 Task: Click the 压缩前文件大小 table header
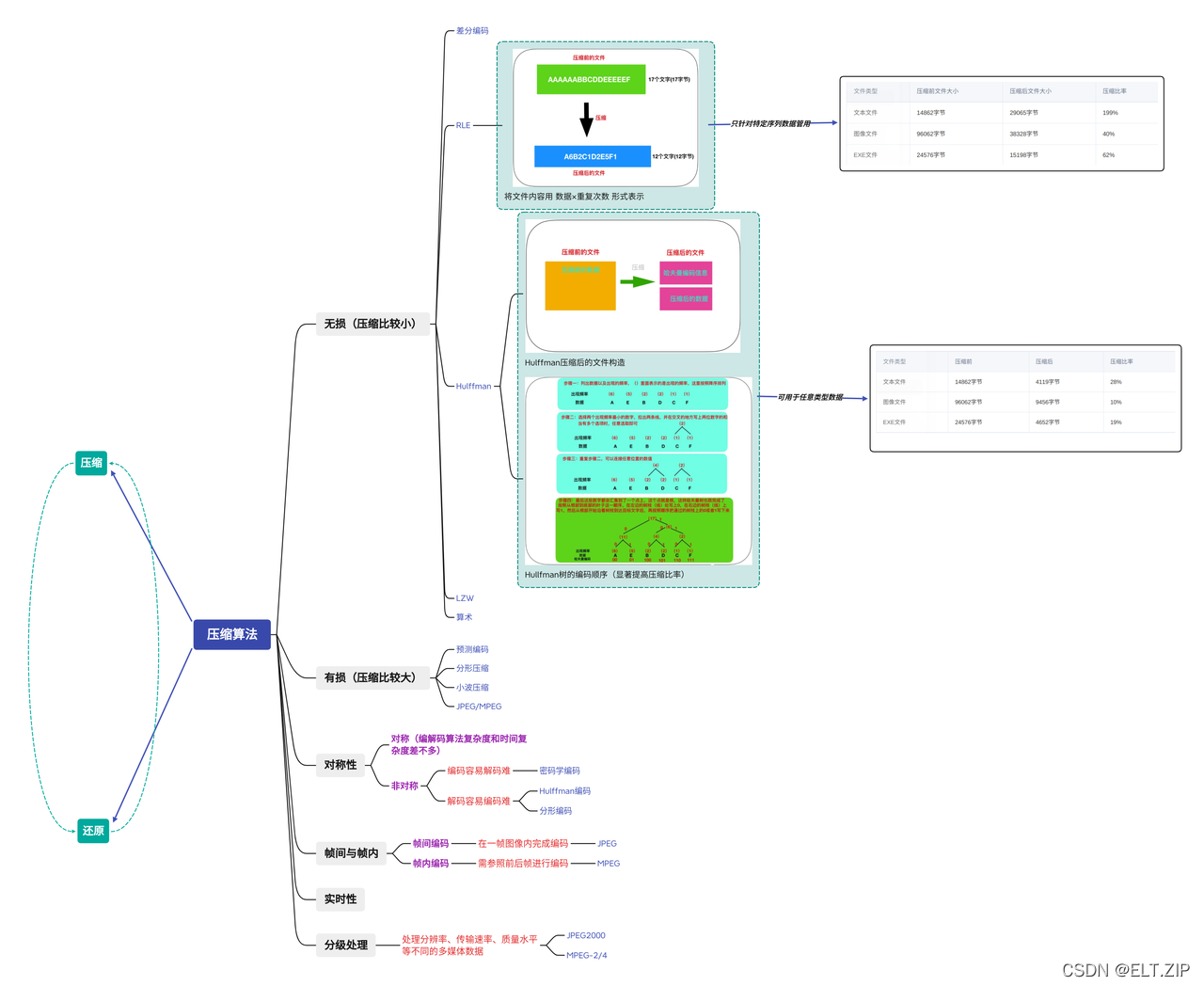tap(938, 91)
